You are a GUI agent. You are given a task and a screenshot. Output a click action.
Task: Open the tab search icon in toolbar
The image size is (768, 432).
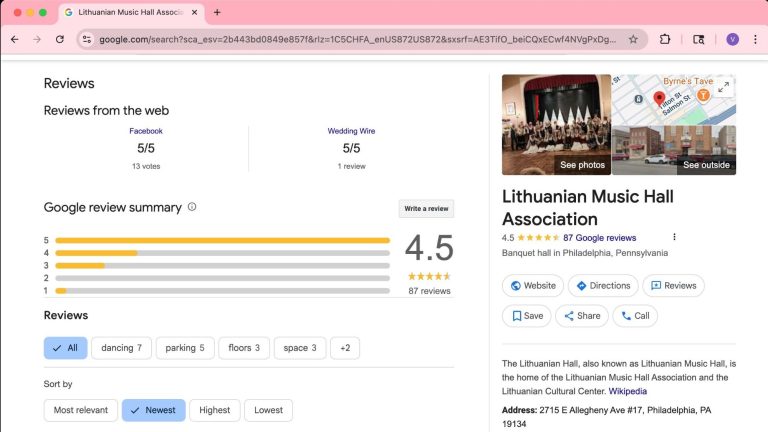point(698,40)
